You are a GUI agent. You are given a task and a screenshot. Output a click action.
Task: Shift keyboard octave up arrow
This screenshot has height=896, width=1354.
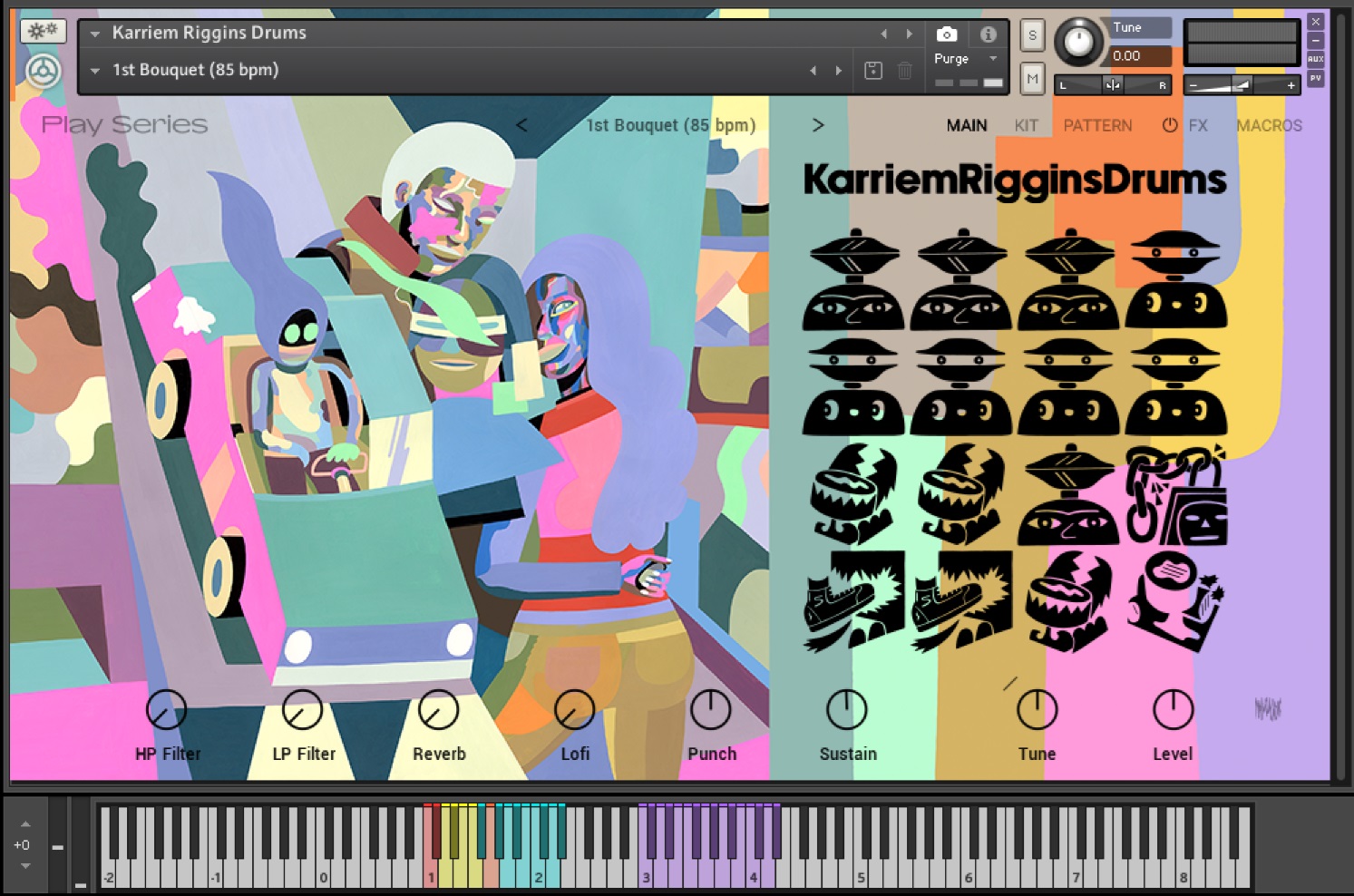tap(25, 824)
